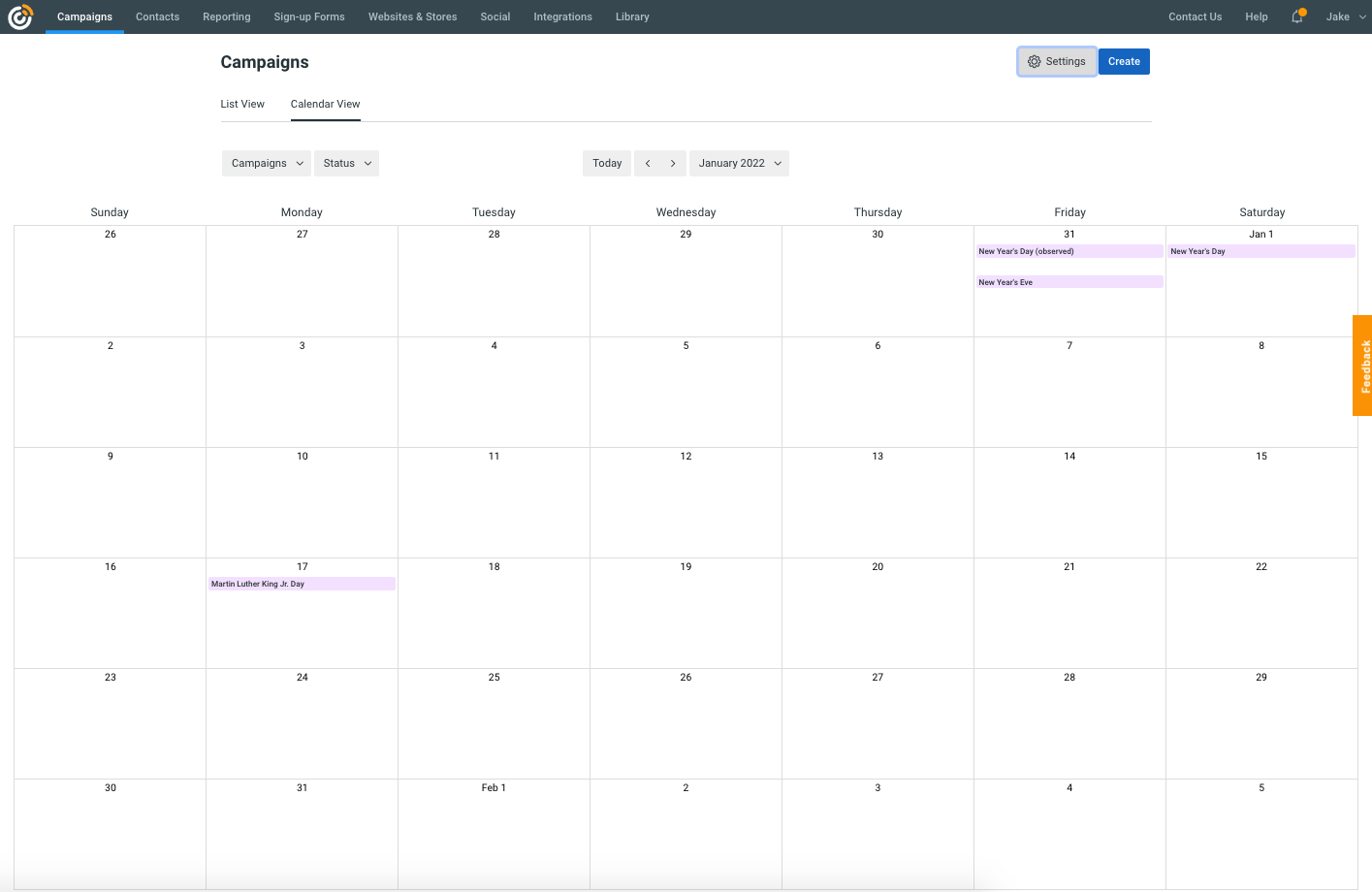Open the notifications bell

(1297, 16)
